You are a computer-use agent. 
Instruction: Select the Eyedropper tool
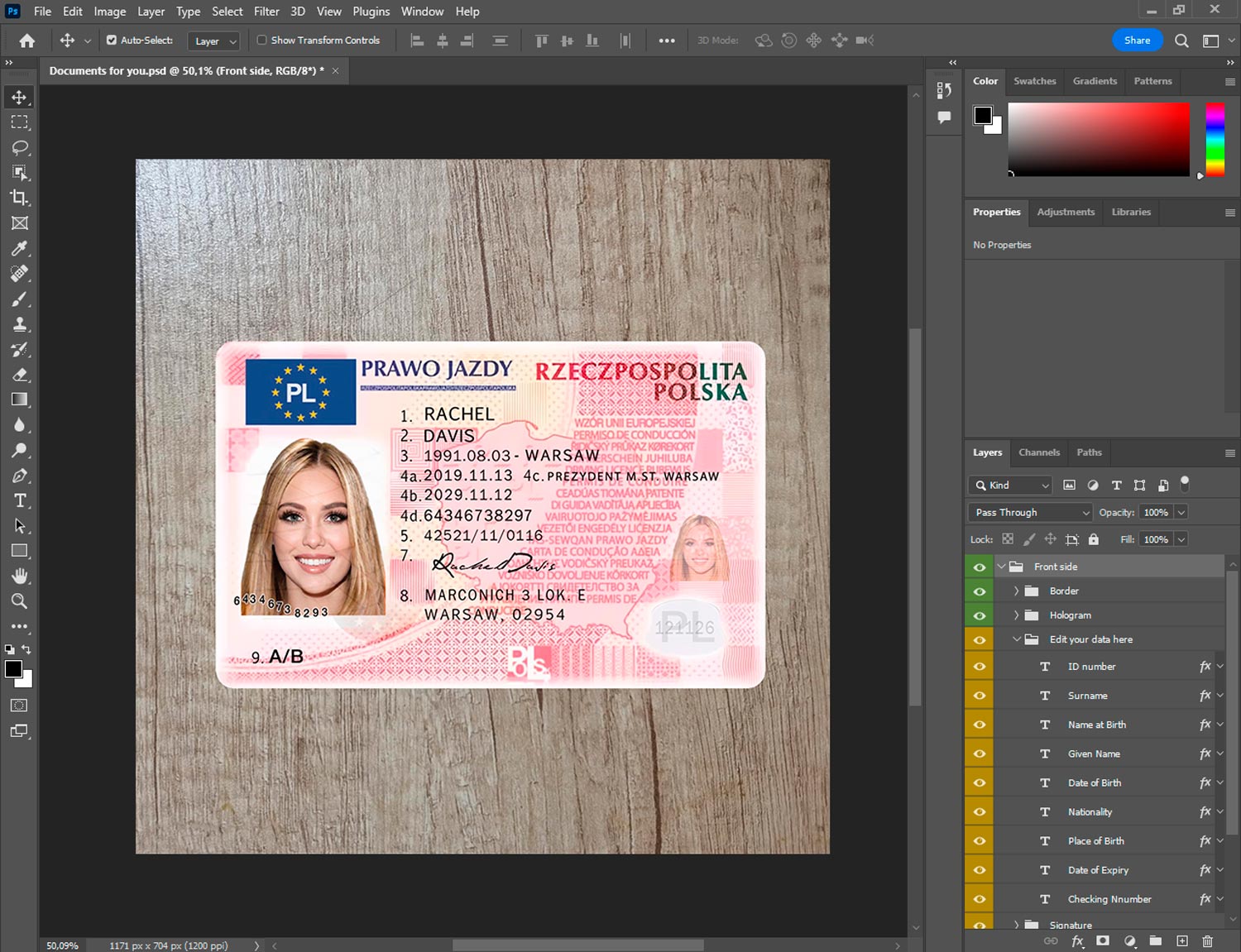[x=19, y=248]
